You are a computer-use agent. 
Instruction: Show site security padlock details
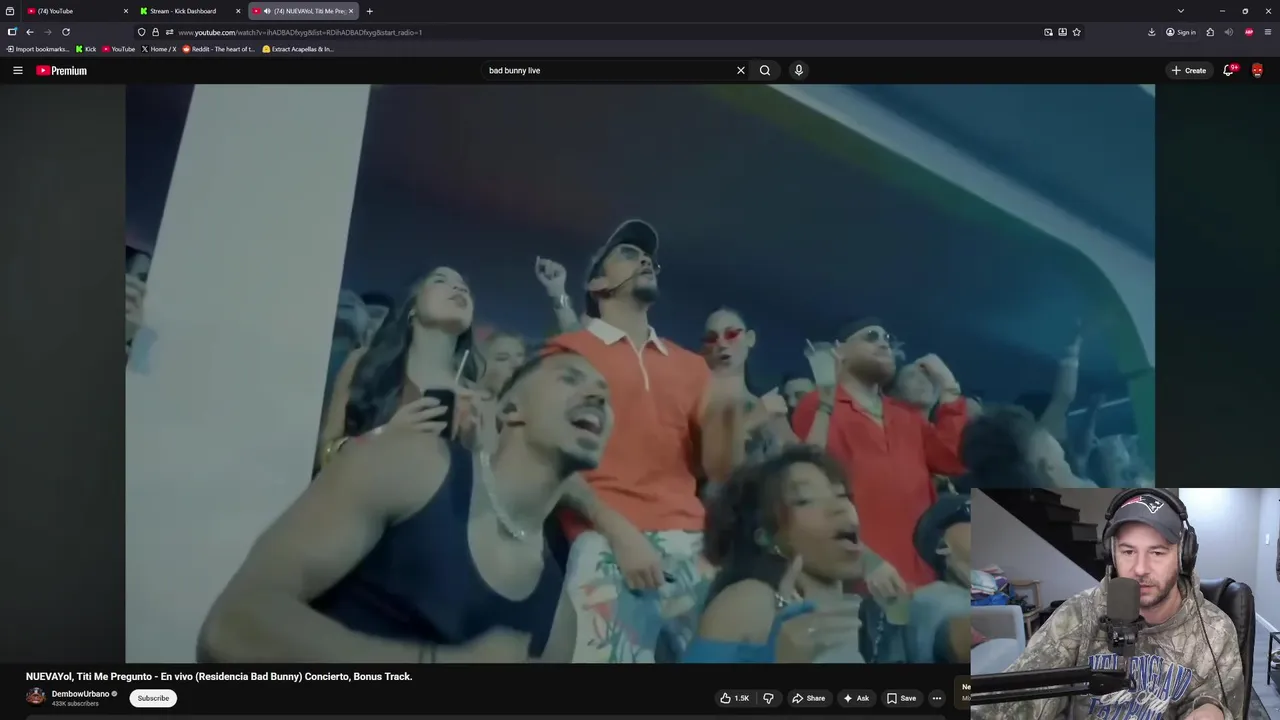[155, 32]
